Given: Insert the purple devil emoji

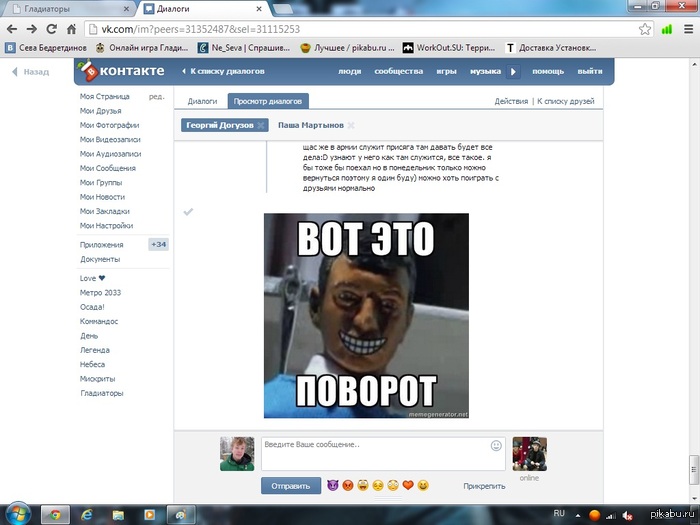Looking at the screenshot, I should (333, 485).
